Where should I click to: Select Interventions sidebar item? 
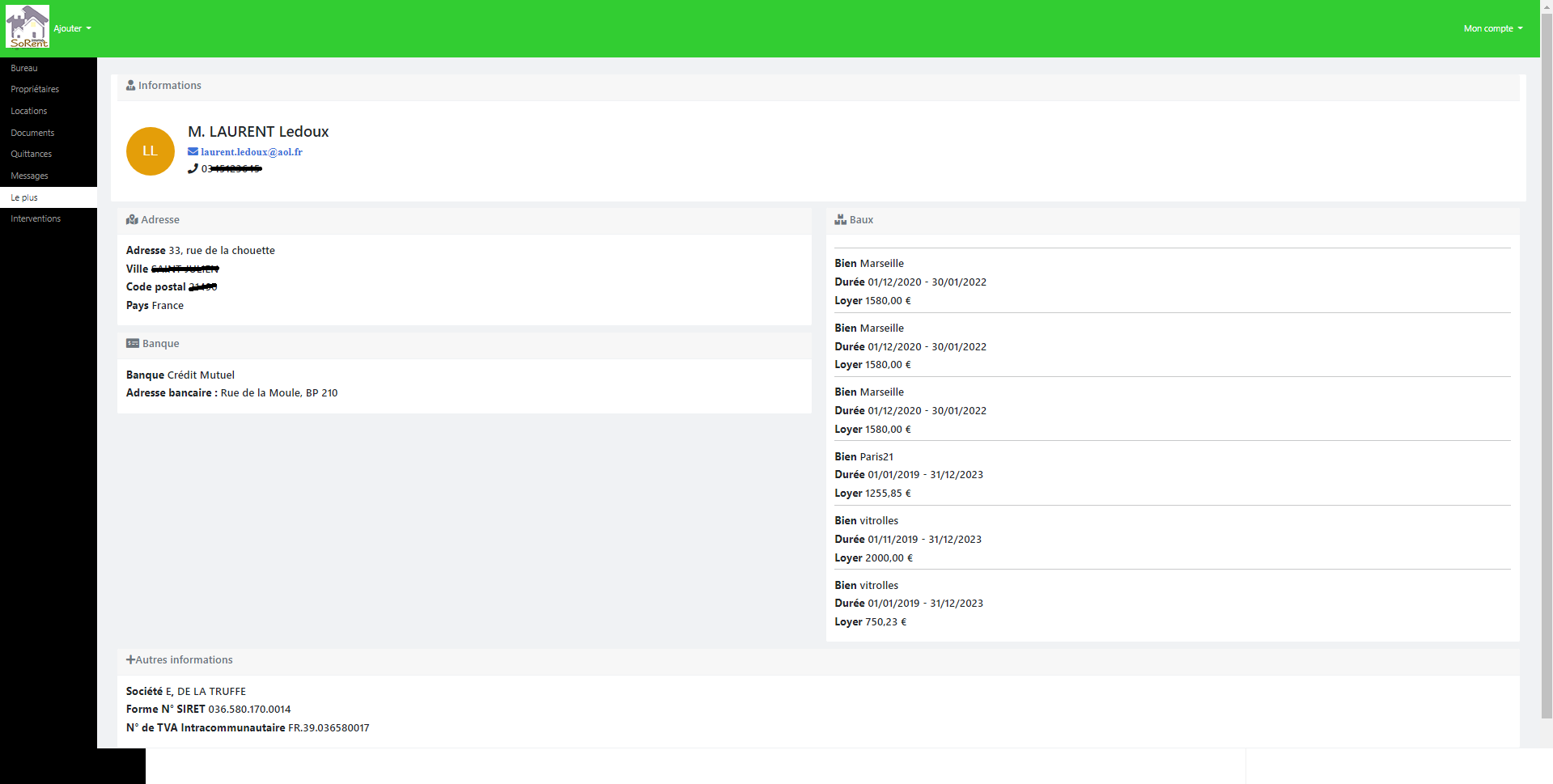(36, 218)
